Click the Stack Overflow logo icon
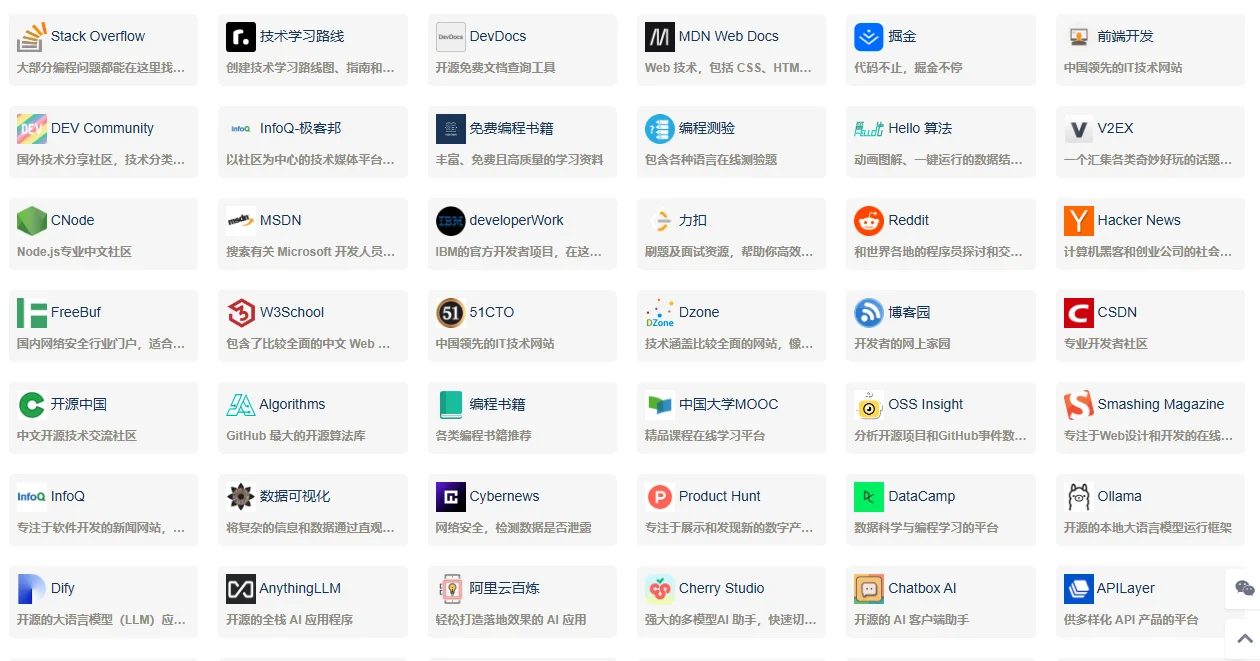Viewport: 1260px width, 661px height. click(x=32, y=36)
